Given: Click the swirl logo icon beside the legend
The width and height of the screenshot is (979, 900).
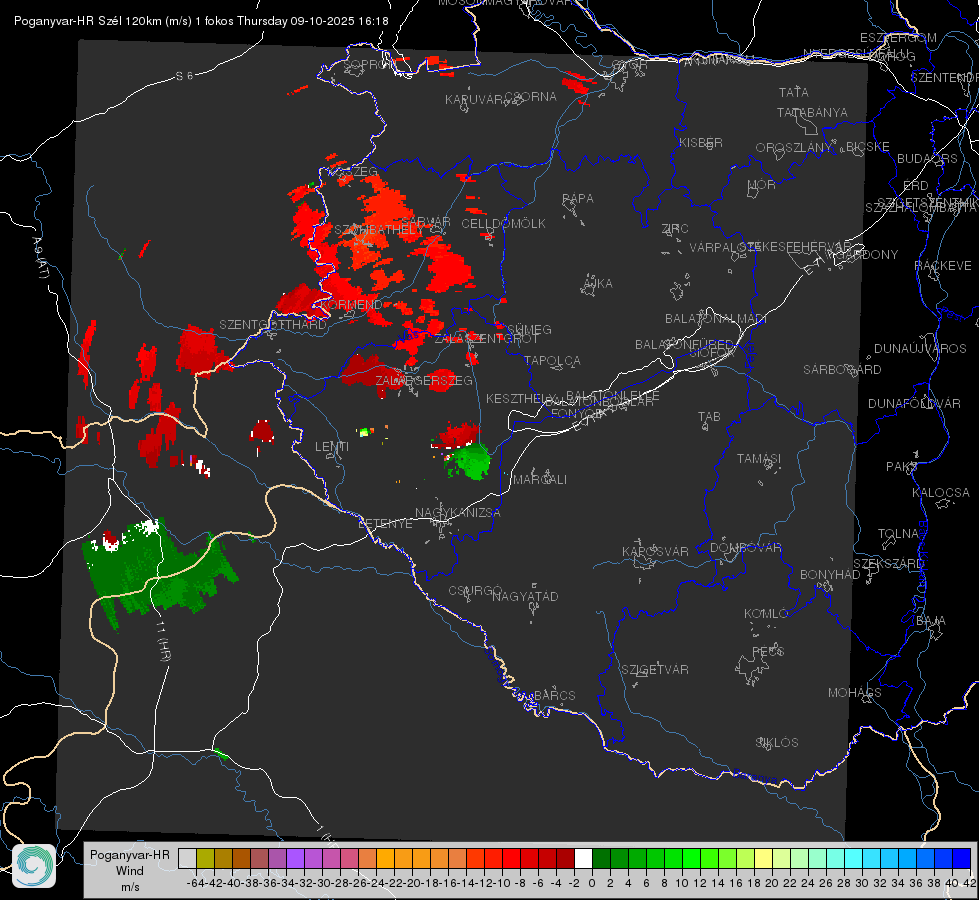Looking at the screenshot, I should (34, 866).
